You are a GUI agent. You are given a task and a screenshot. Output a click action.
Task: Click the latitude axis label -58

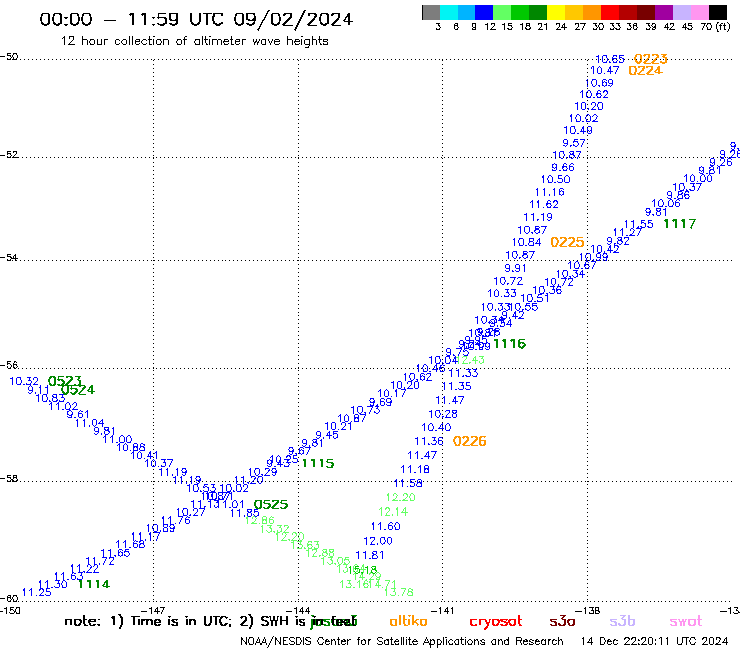coord(9,479)
